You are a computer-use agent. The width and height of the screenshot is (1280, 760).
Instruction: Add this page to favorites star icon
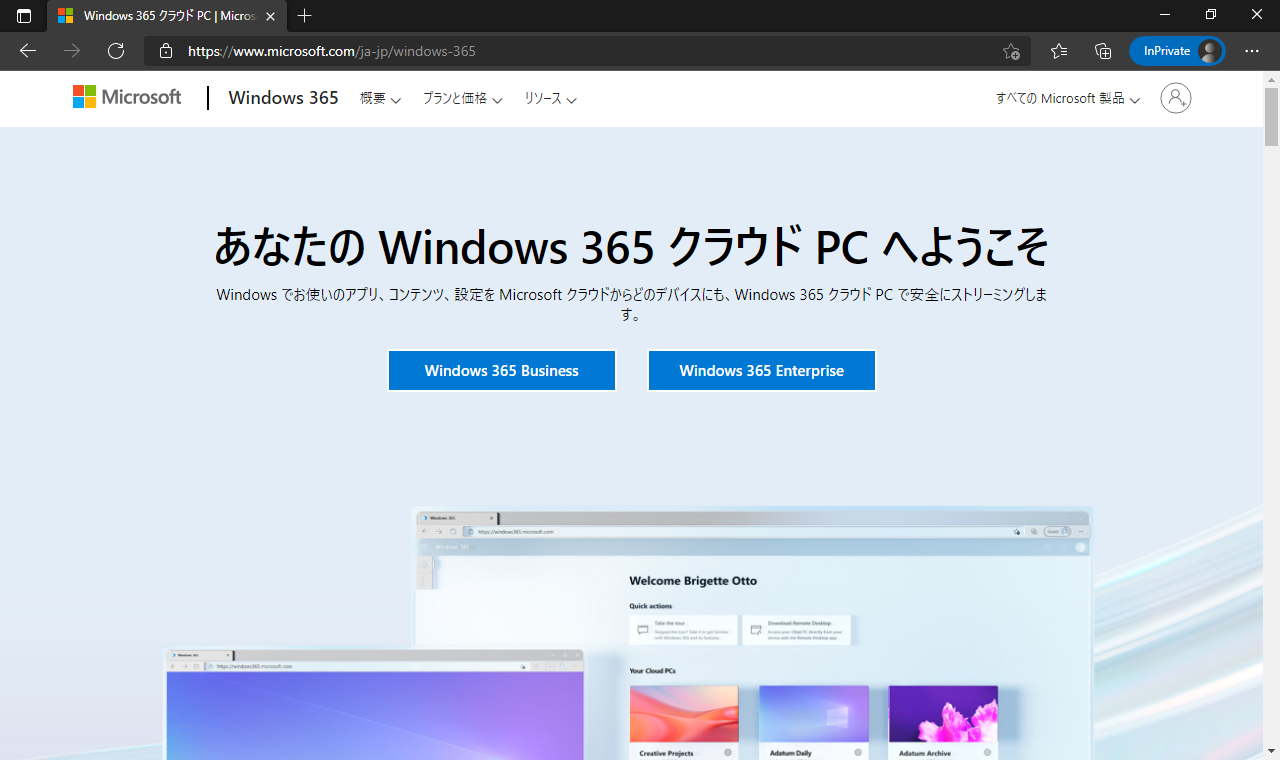[1011, 51]
